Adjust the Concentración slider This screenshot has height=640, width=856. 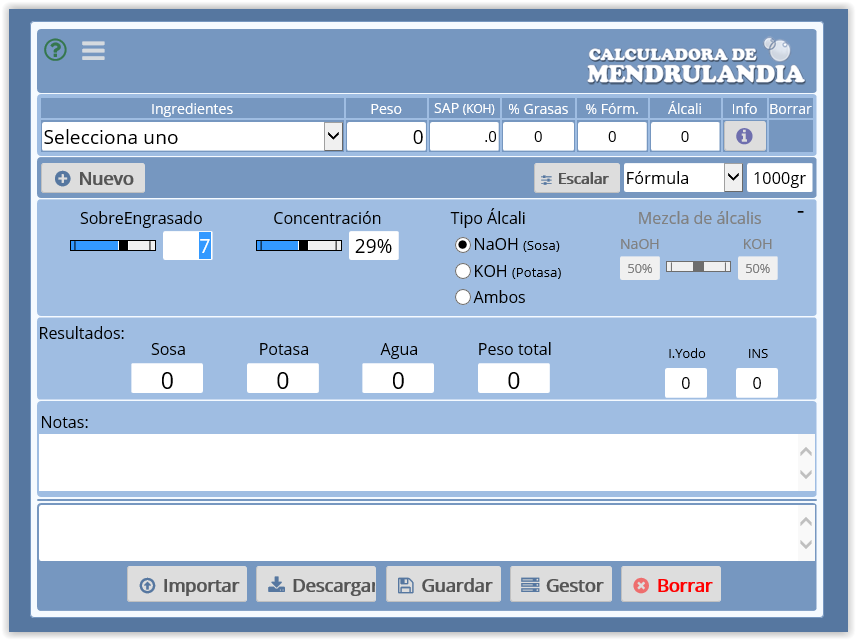click(x=299, y=246)
